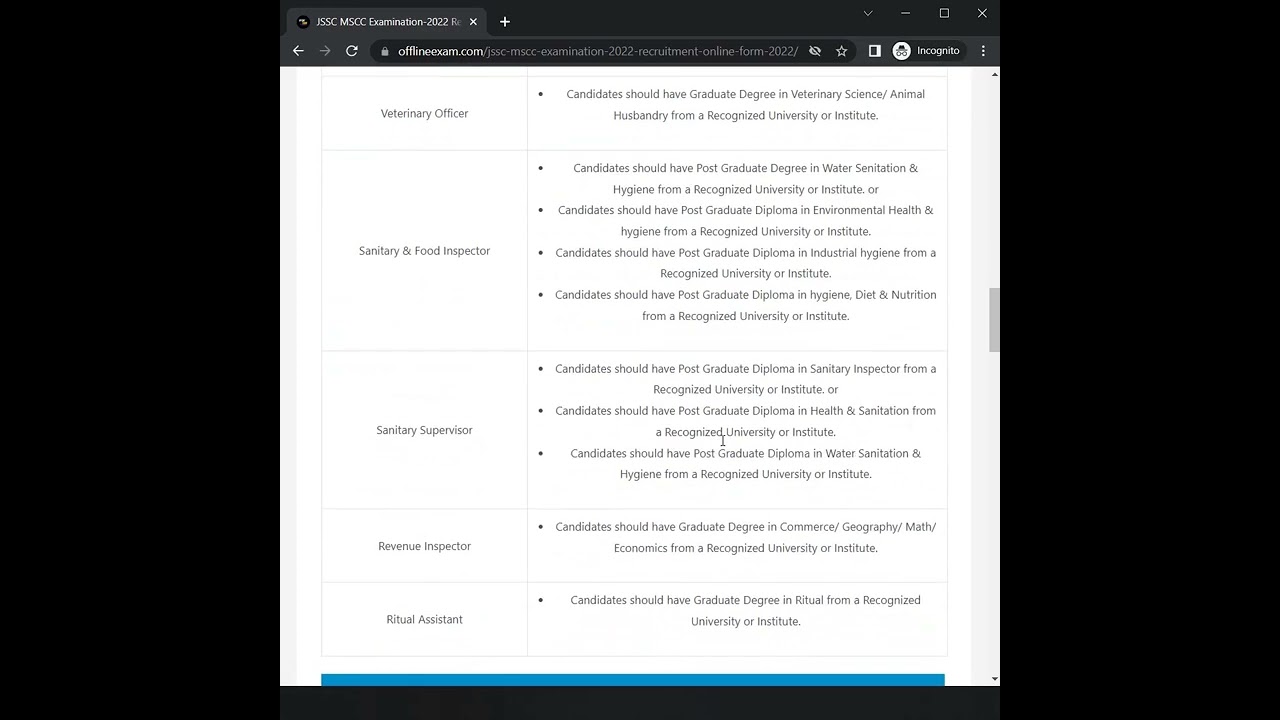Click the Commerce/ Geography/ Math/ Economics degree text
The height and width of the screenshot is (720, 1280).
[x=746, y=537]
